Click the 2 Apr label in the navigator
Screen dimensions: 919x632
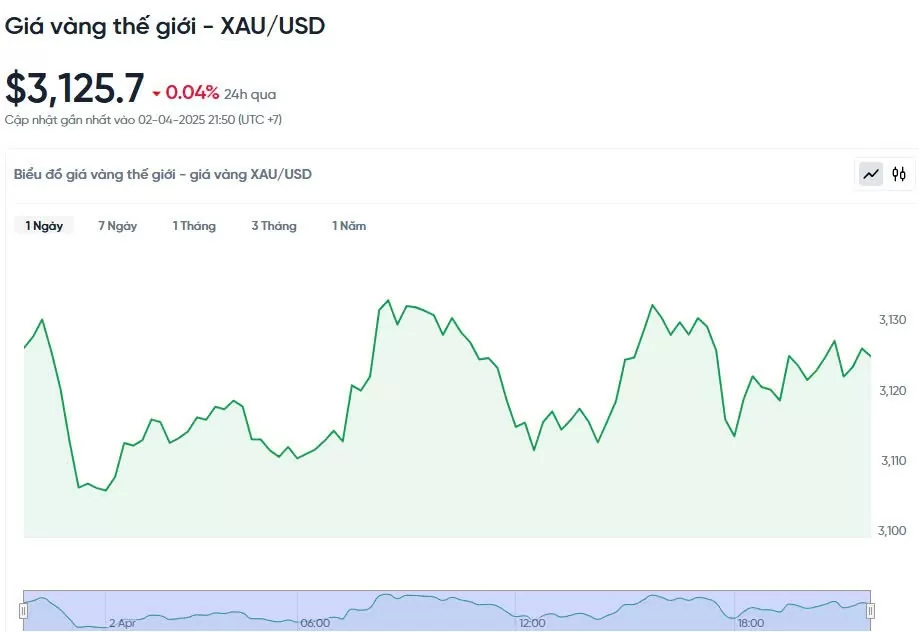[x=122, y=623]
